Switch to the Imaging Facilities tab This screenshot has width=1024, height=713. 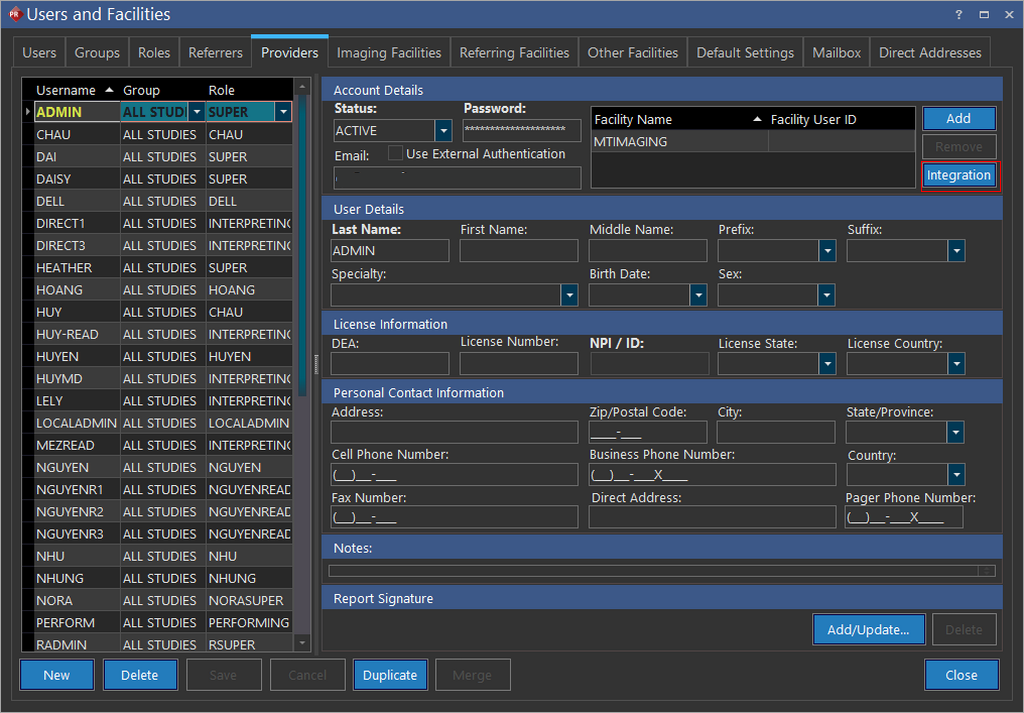pos(388,52)
